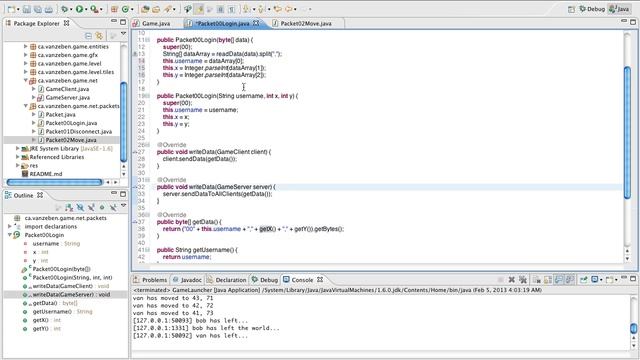Screen dimensions: 640x360
Task: Toggle Link with Editor in Package Explorer
Action: (99, 36)
